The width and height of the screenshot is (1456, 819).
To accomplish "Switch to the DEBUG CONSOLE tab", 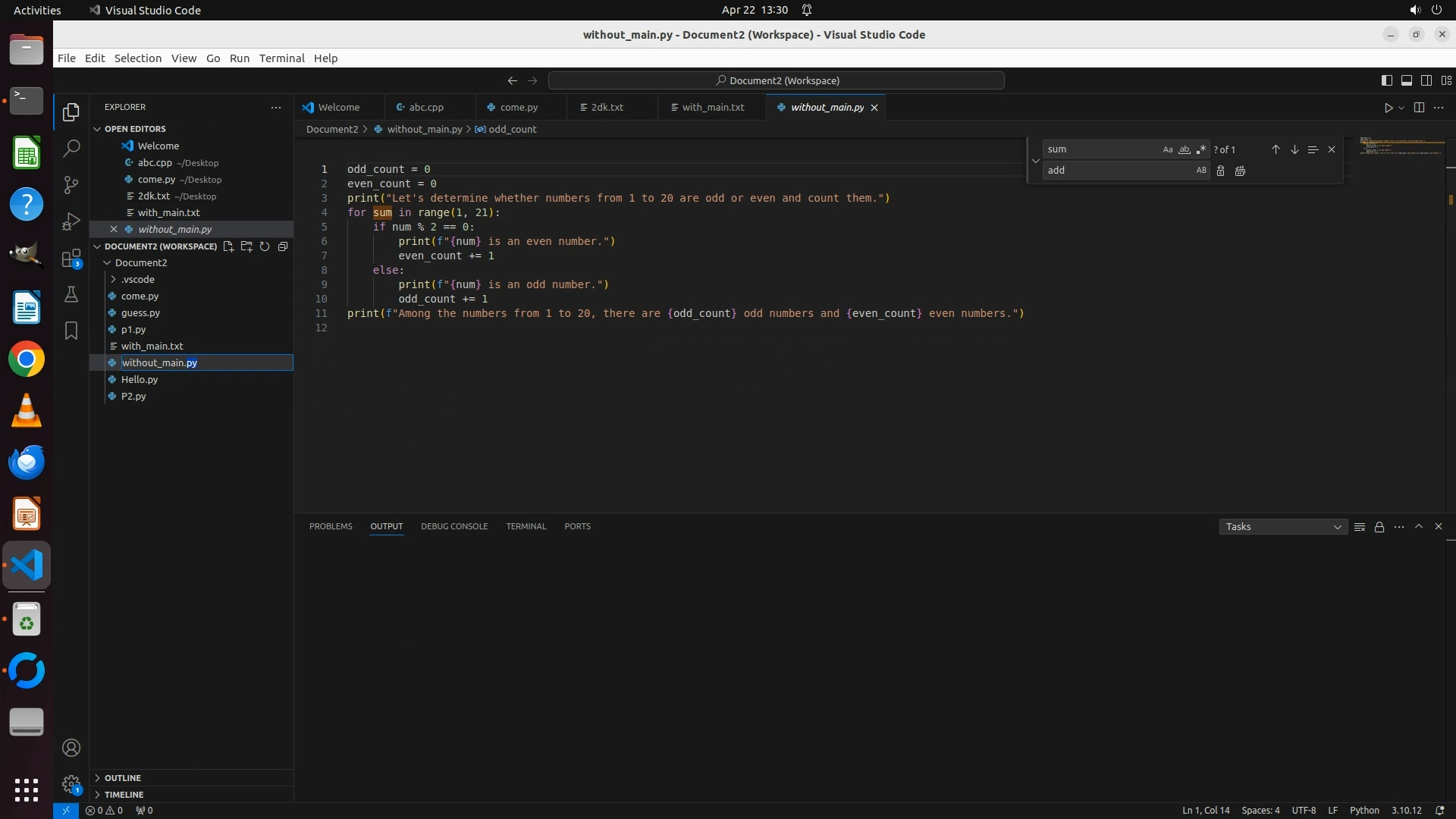I will [454, 526].
